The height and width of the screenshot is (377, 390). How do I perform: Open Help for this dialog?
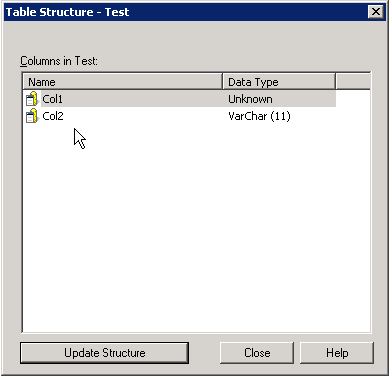tap(337, 353)
